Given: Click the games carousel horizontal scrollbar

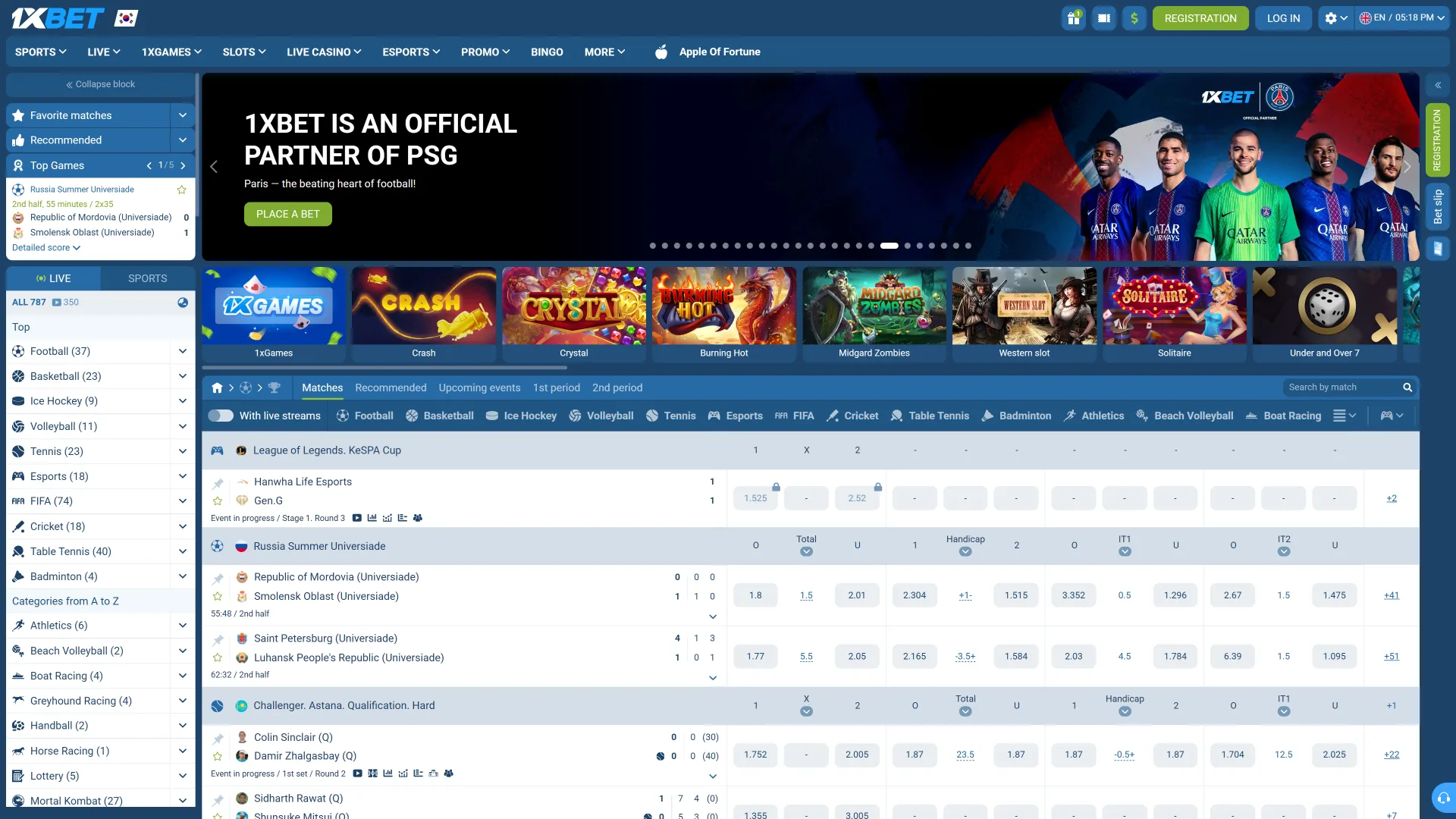Looking at the screenshot, I should click(x=384, y=367).
